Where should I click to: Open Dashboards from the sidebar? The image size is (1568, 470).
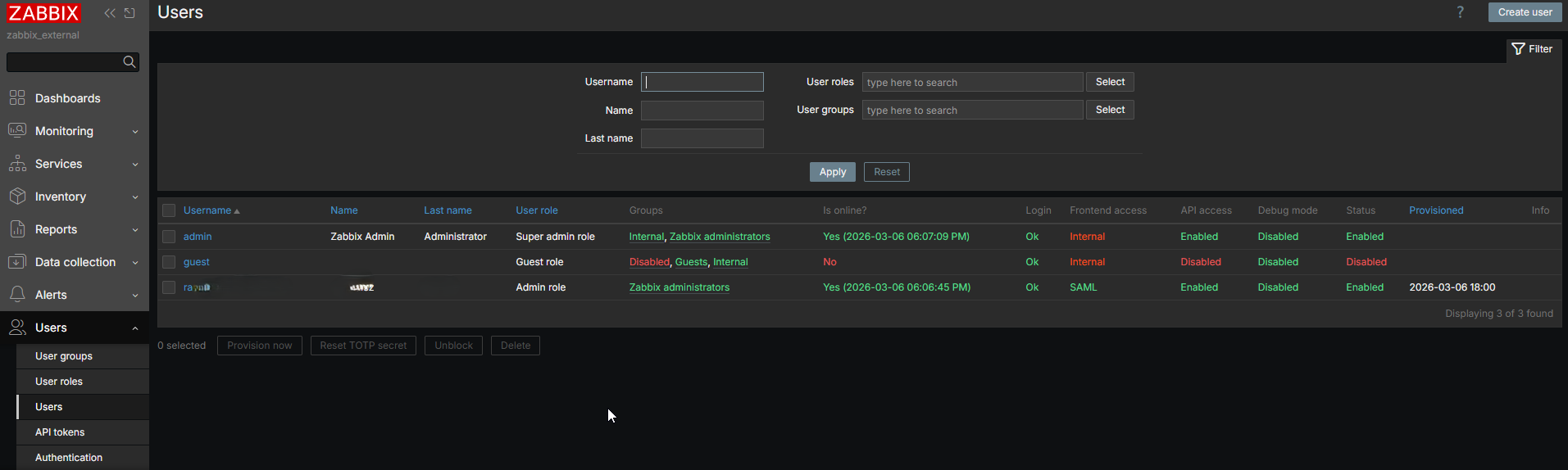point(67,98)
